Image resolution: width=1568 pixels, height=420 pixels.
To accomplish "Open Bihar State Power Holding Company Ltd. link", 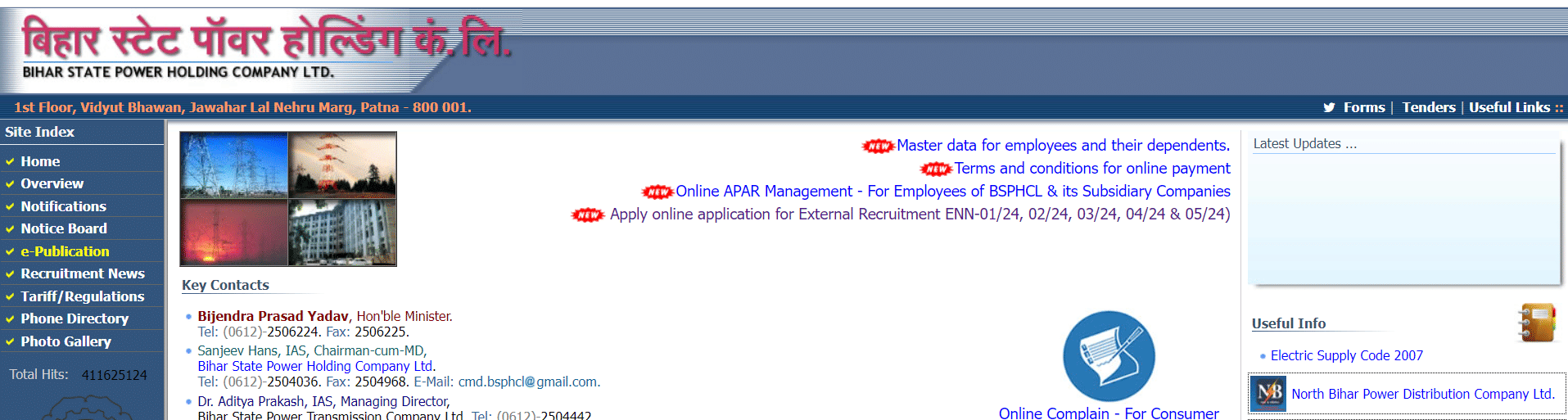I will (316, 366).
